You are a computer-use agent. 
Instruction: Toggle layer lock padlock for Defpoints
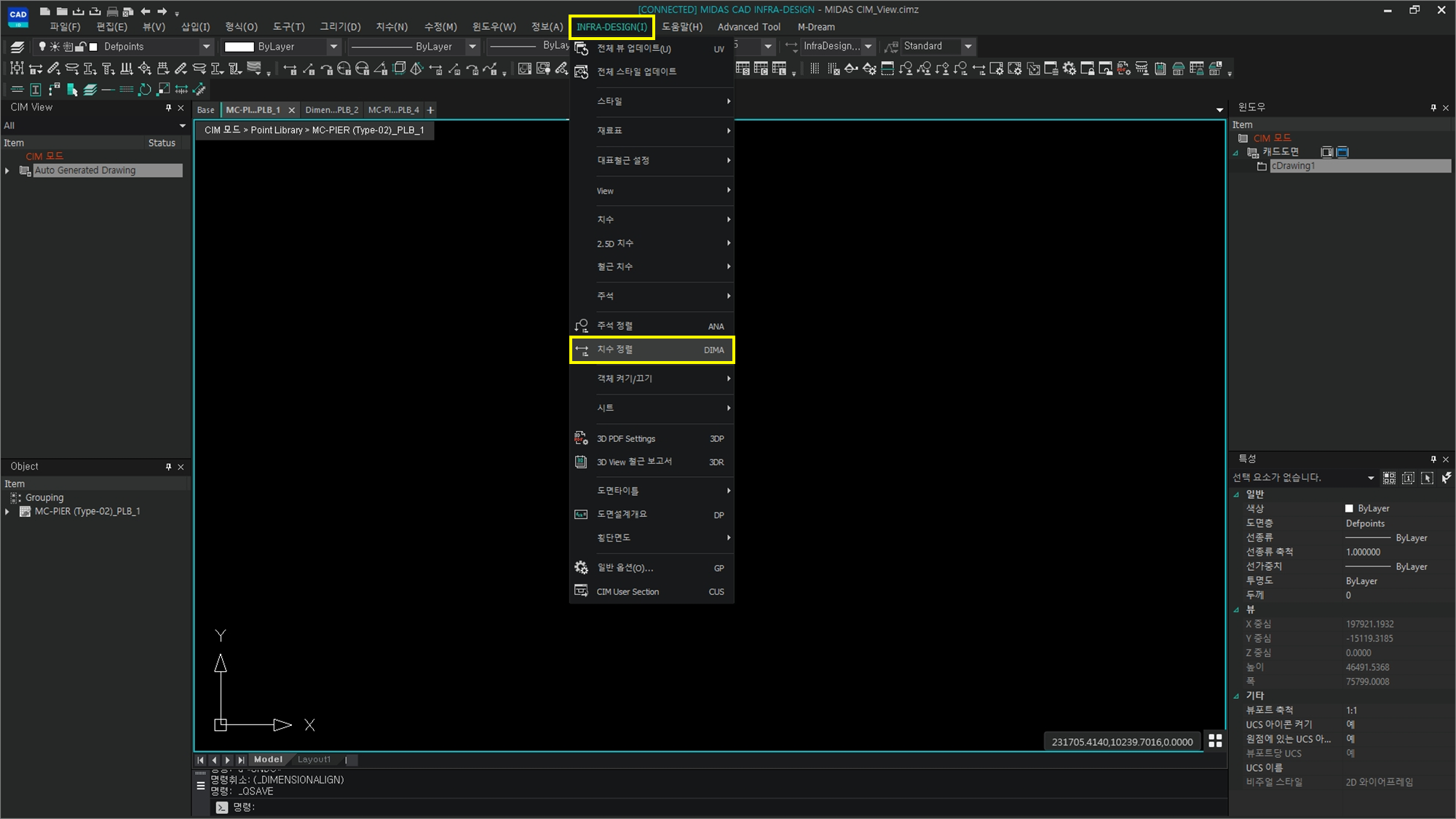[x=81, y=47]
